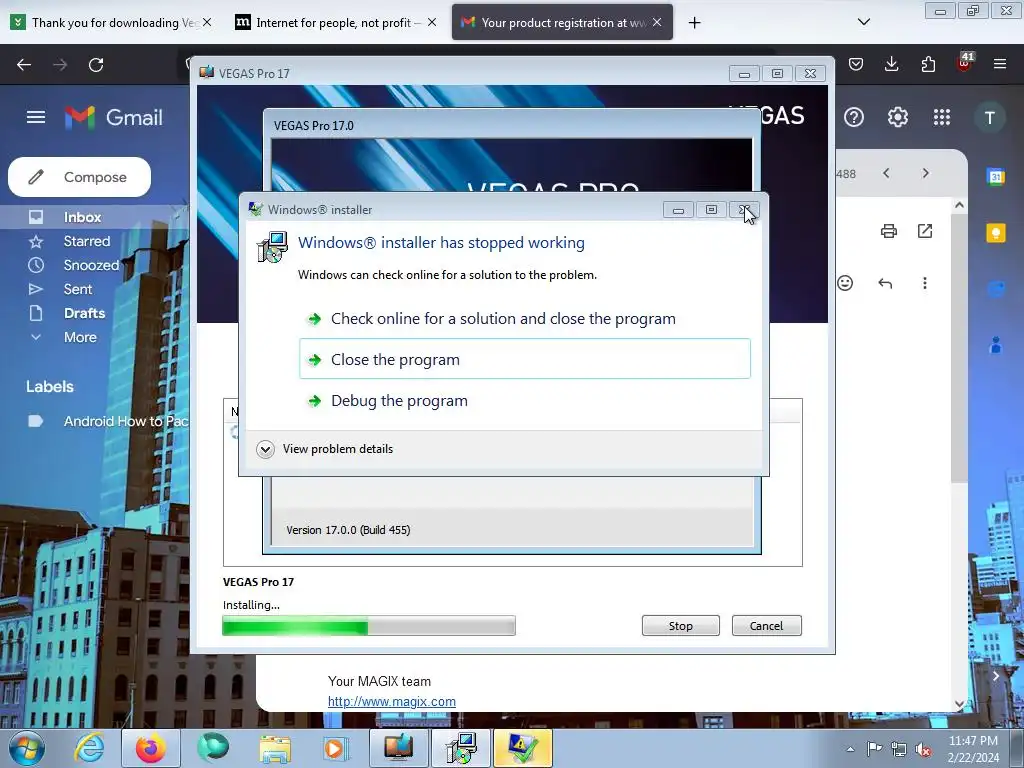The width and height of the screenshot is (1024, 768).
Task: Open Action Center flag icon
Action: click(x=874, y=749)
